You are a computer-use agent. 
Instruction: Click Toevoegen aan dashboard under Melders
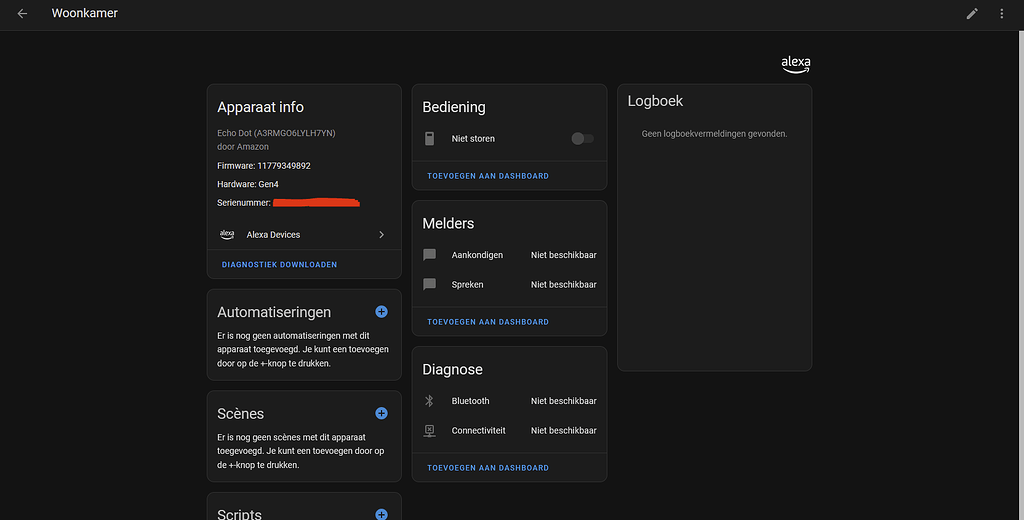[488, 322]
